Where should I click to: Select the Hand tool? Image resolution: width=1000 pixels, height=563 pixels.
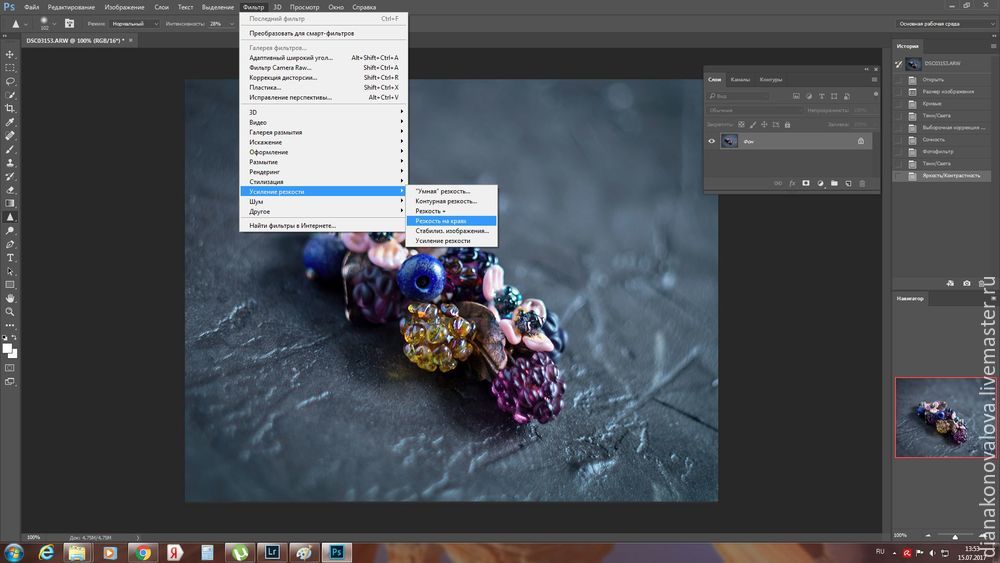coord(10,298)
